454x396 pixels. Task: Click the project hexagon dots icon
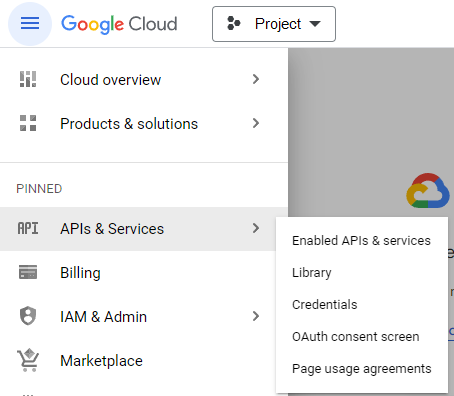[x=233, y=24]
